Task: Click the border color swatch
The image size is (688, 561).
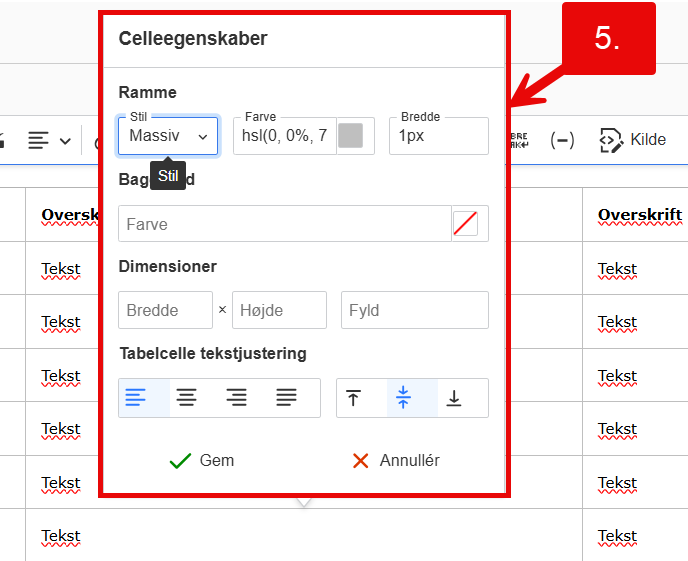Action: (350, 136)
